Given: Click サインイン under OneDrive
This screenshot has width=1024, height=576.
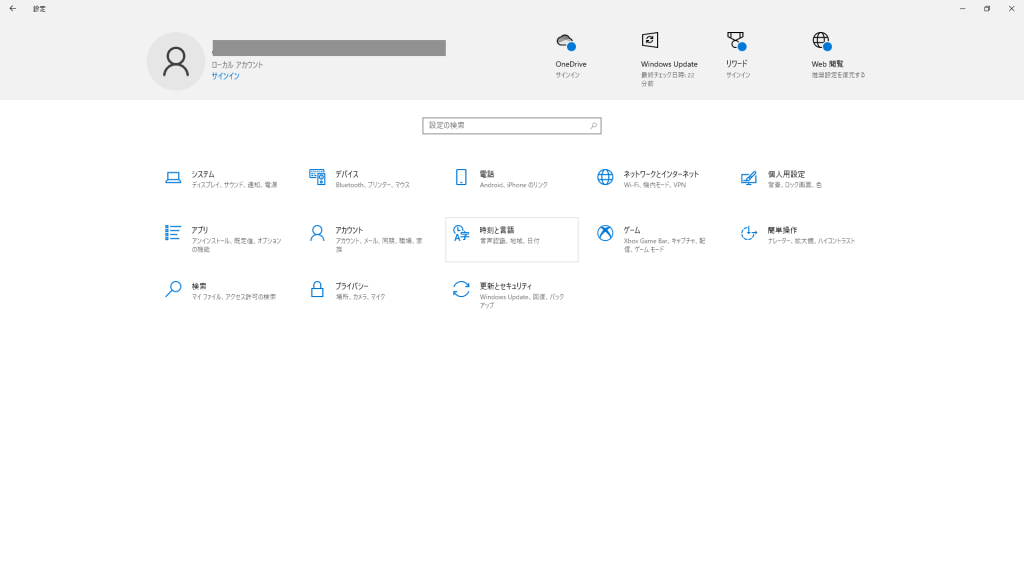Looking at the screenshot, I should pos(568,75).
